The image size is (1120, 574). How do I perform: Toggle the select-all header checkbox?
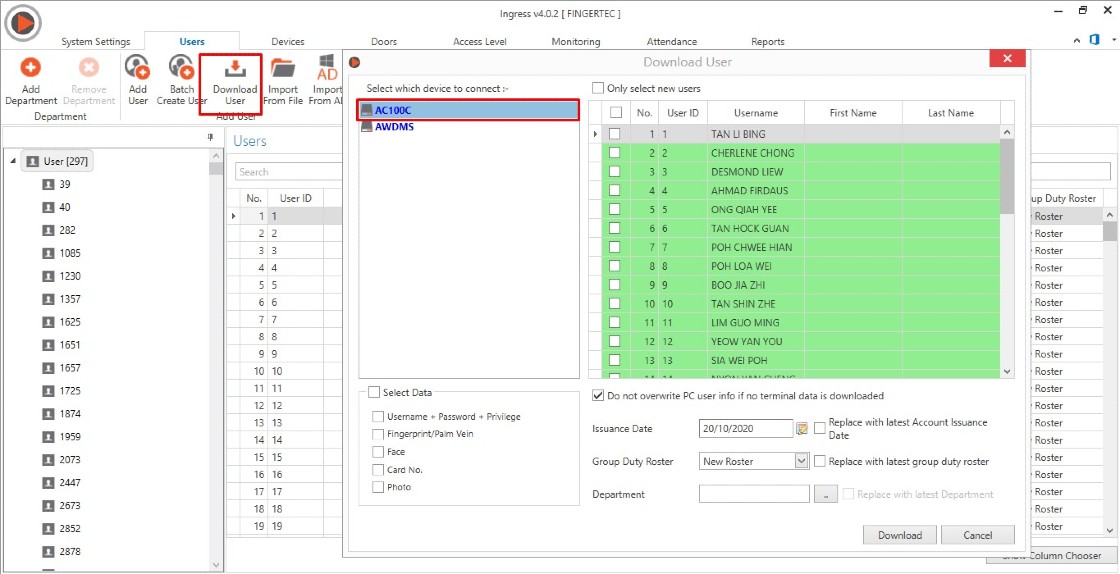616,113
